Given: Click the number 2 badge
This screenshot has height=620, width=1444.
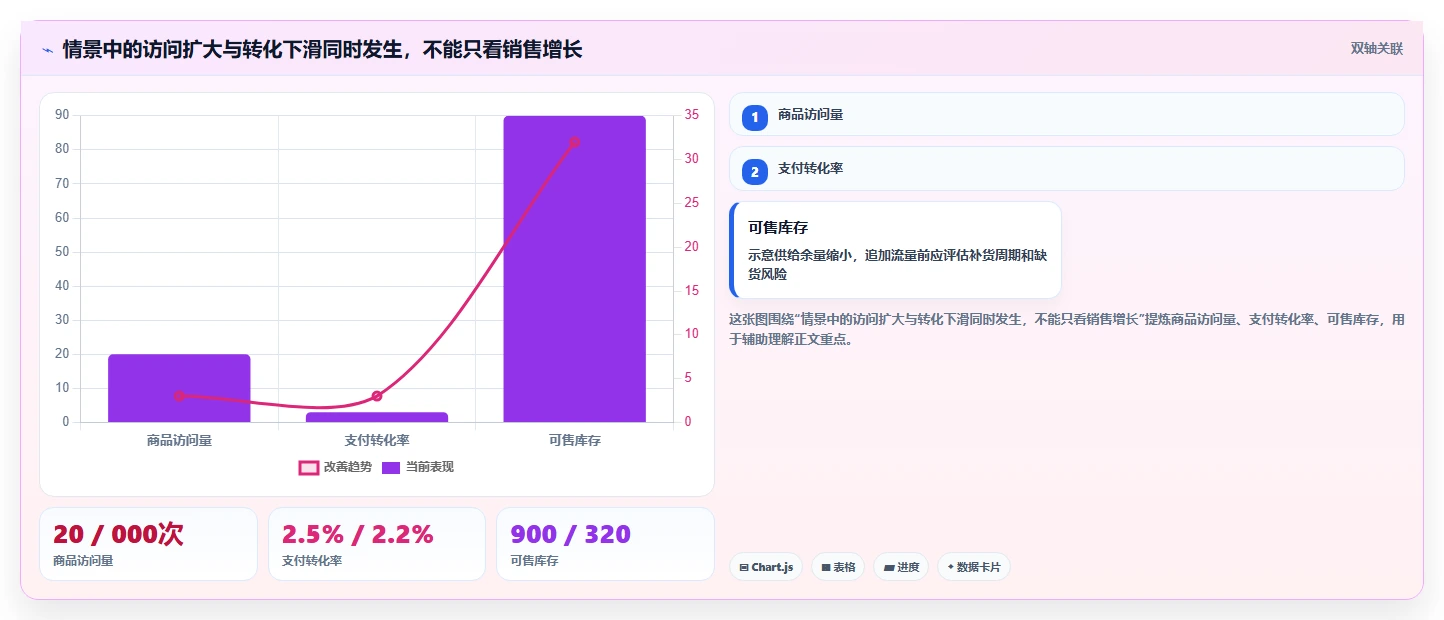Looking at the screenshot, I should [x=755, y=171].
